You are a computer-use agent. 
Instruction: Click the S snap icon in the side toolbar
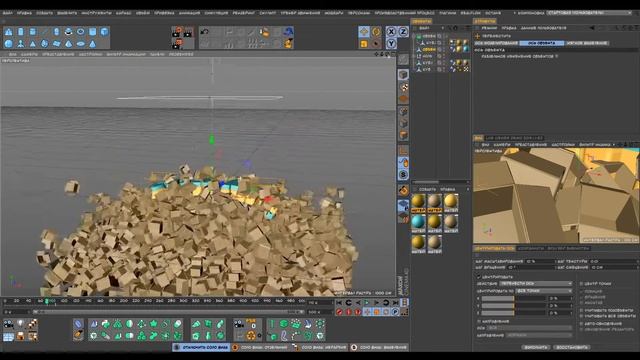pos(403,175)
